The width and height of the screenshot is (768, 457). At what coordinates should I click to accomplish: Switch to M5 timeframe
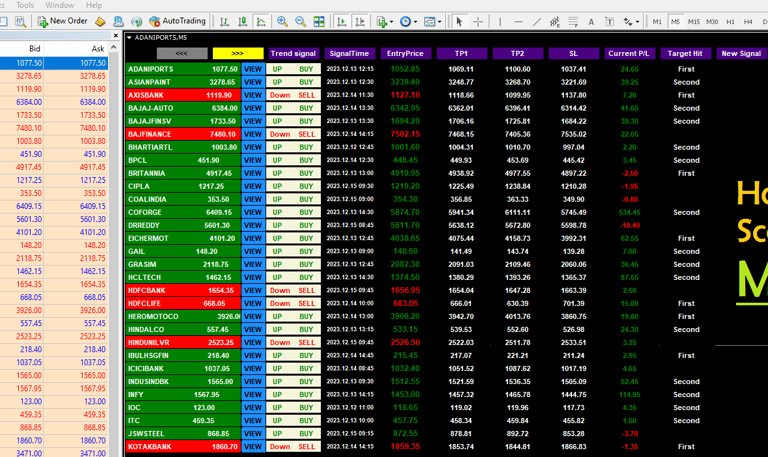(675, 22)
